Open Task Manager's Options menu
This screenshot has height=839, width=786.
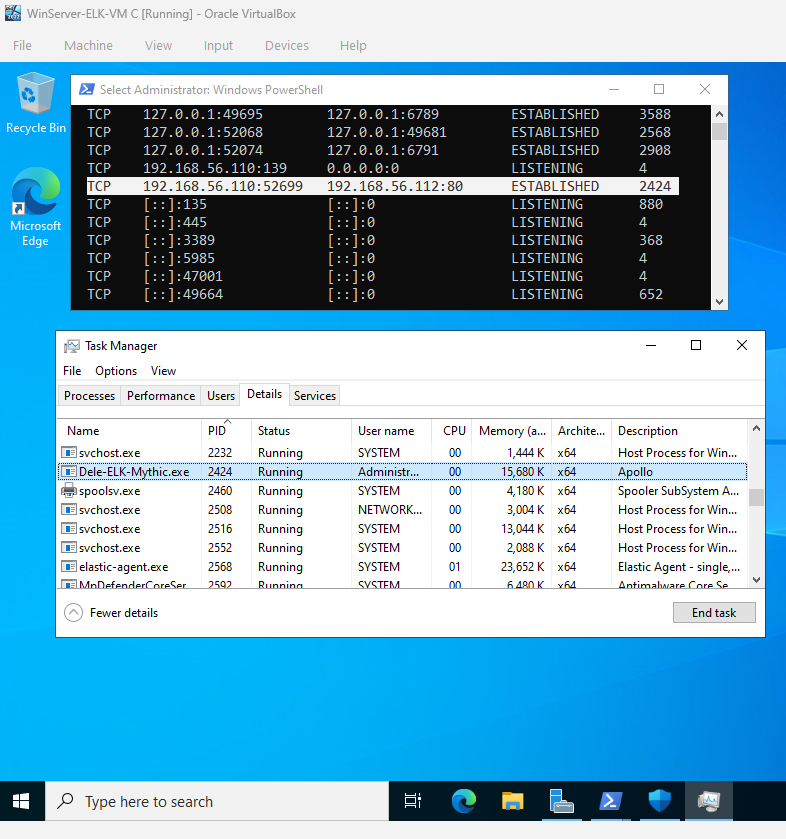pos(116,371)
